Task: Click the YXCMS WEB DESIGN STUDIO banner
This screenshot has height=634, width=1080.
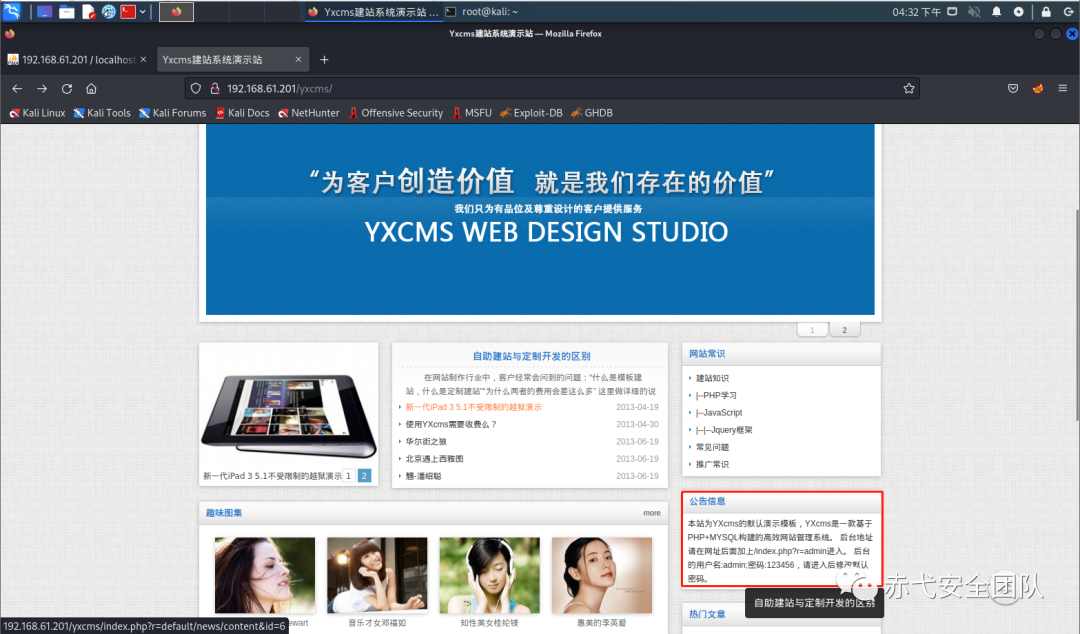Action: coord(540,219)
